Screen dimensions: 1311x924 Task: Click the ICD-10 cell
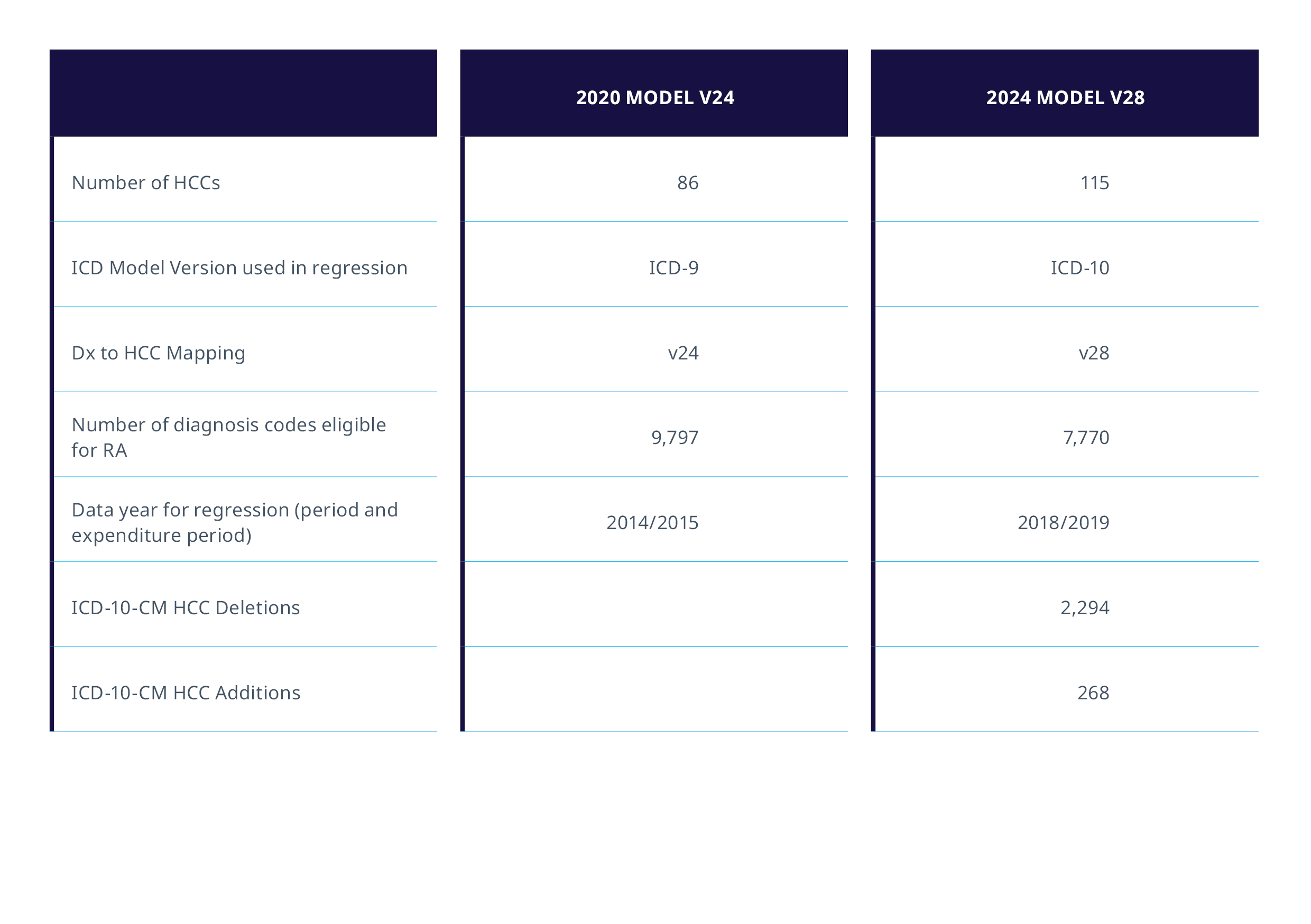click(x=1080, y=268)
